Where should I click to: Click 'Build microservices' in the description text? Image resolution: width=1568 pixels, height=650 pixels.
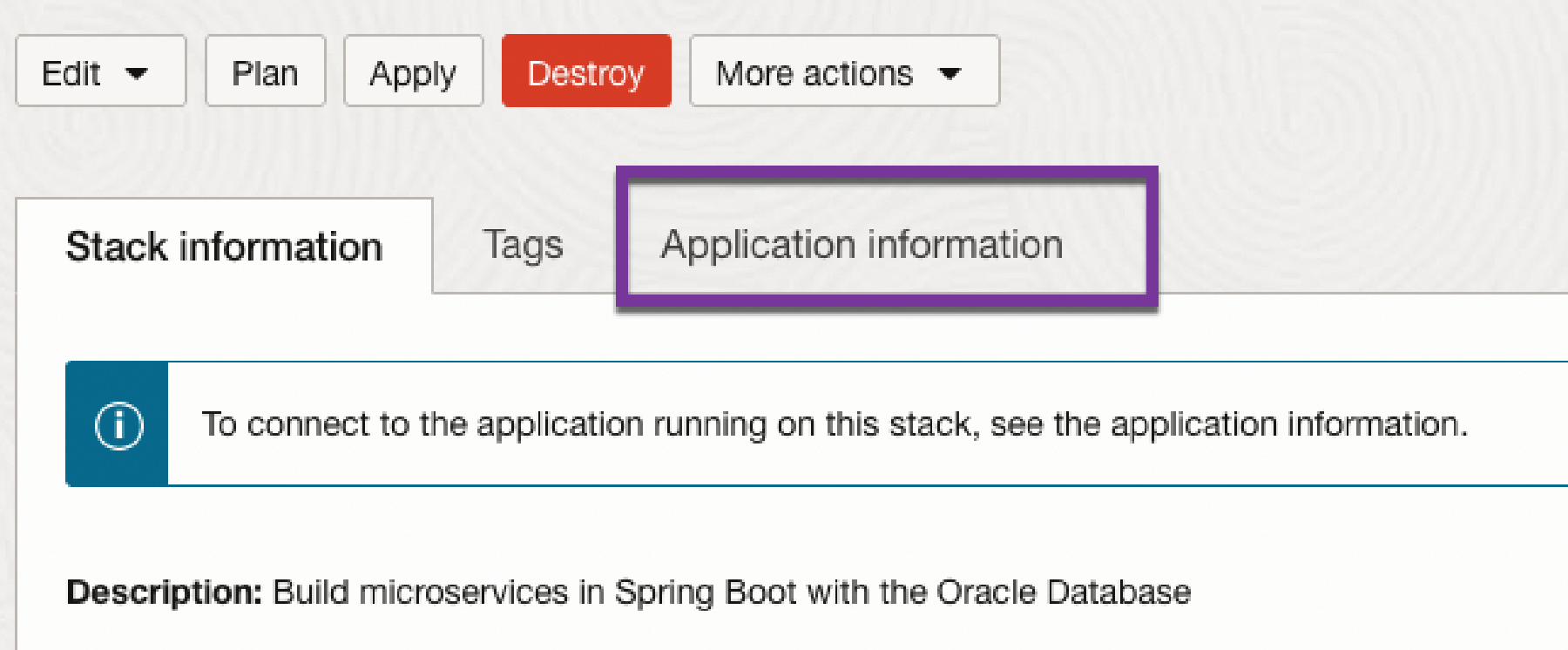[420, 592]
